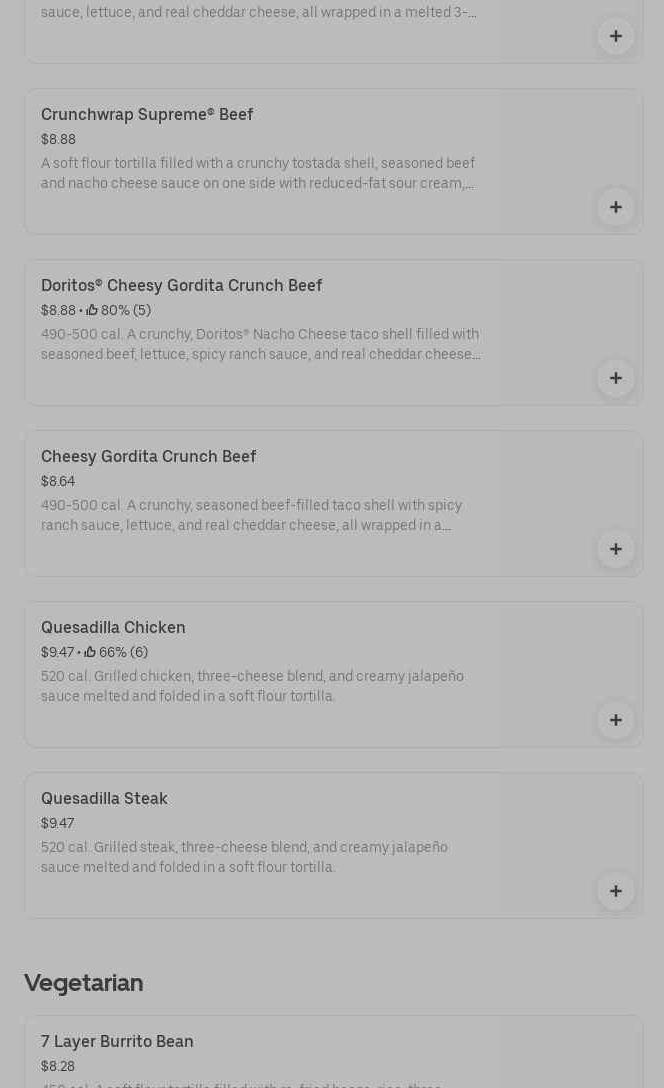Image resolution: width=664 pixels, height=1088 pixels.
Task: Open the Quesadilla Steak item title
Action: point(104,799)
